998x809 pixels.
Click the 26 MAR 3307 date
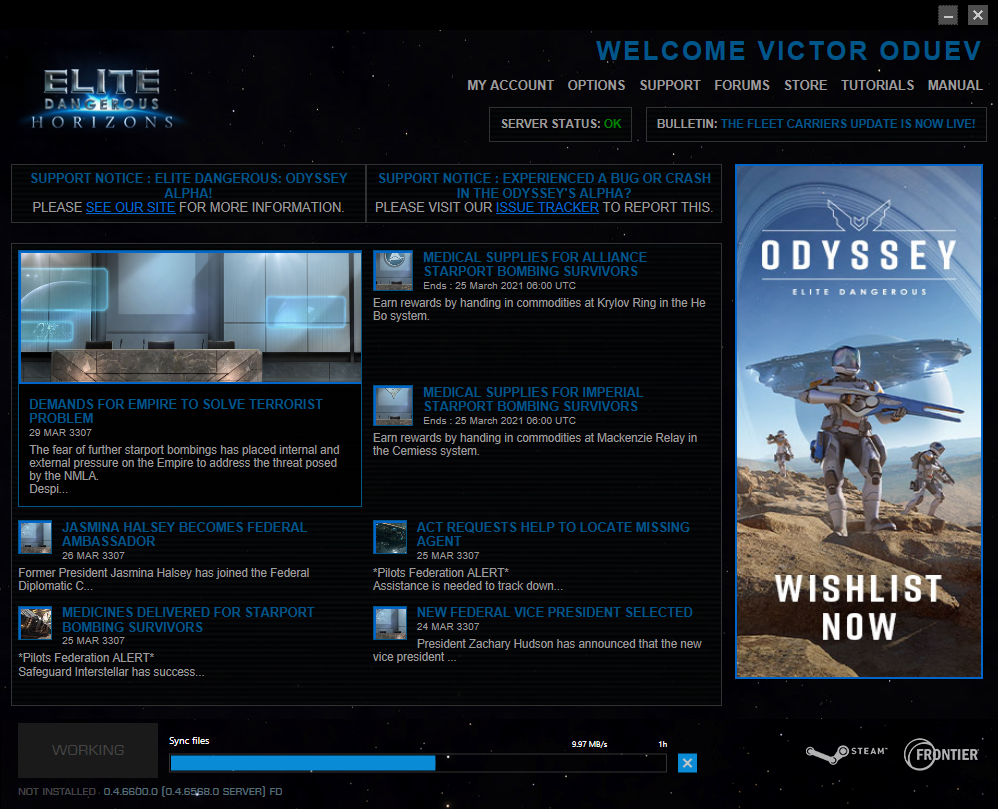[93, 556]
